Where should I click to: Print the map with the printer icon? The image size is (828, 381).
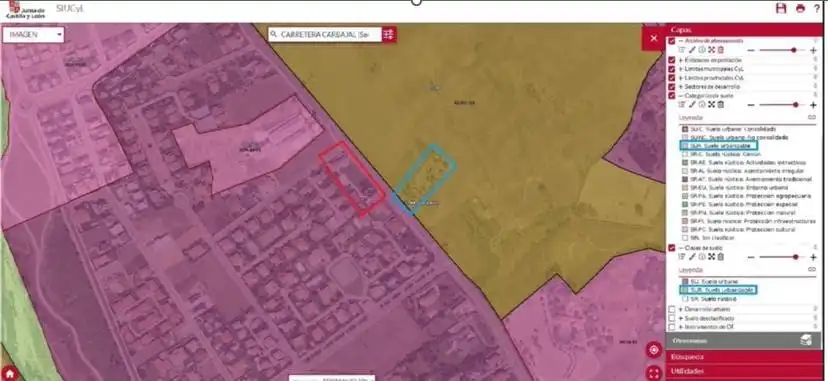pos(800,8)
